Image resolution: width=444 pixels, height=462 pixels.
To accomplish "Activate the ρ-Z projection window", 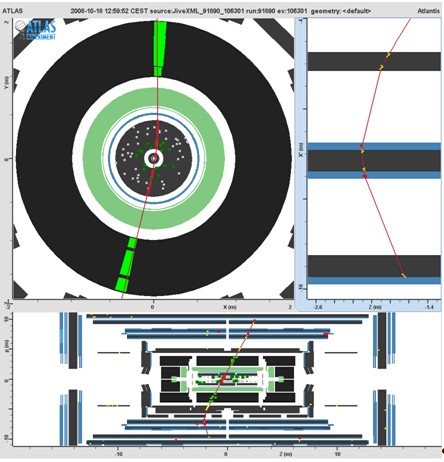I will pyautogui.click(x=227, y=379).
